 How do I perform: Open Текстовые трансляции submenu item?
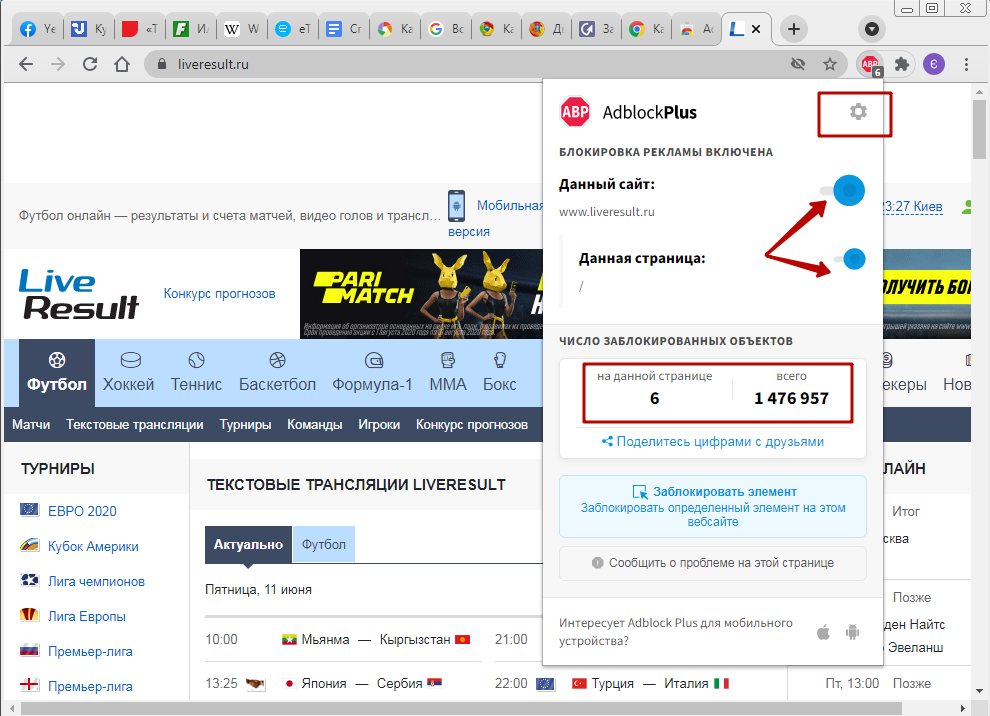tap(134, 424)
